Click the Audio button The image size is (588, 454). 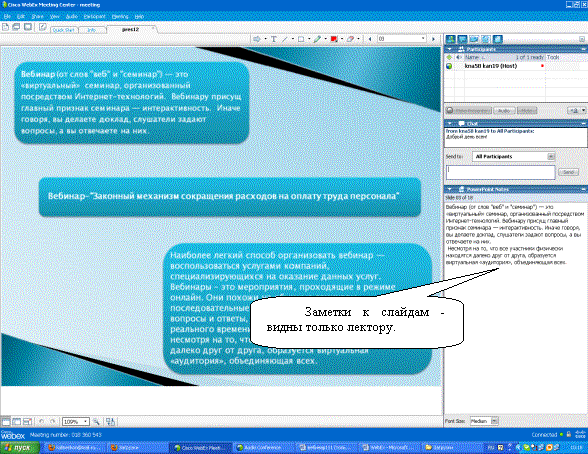pos(504,111)
